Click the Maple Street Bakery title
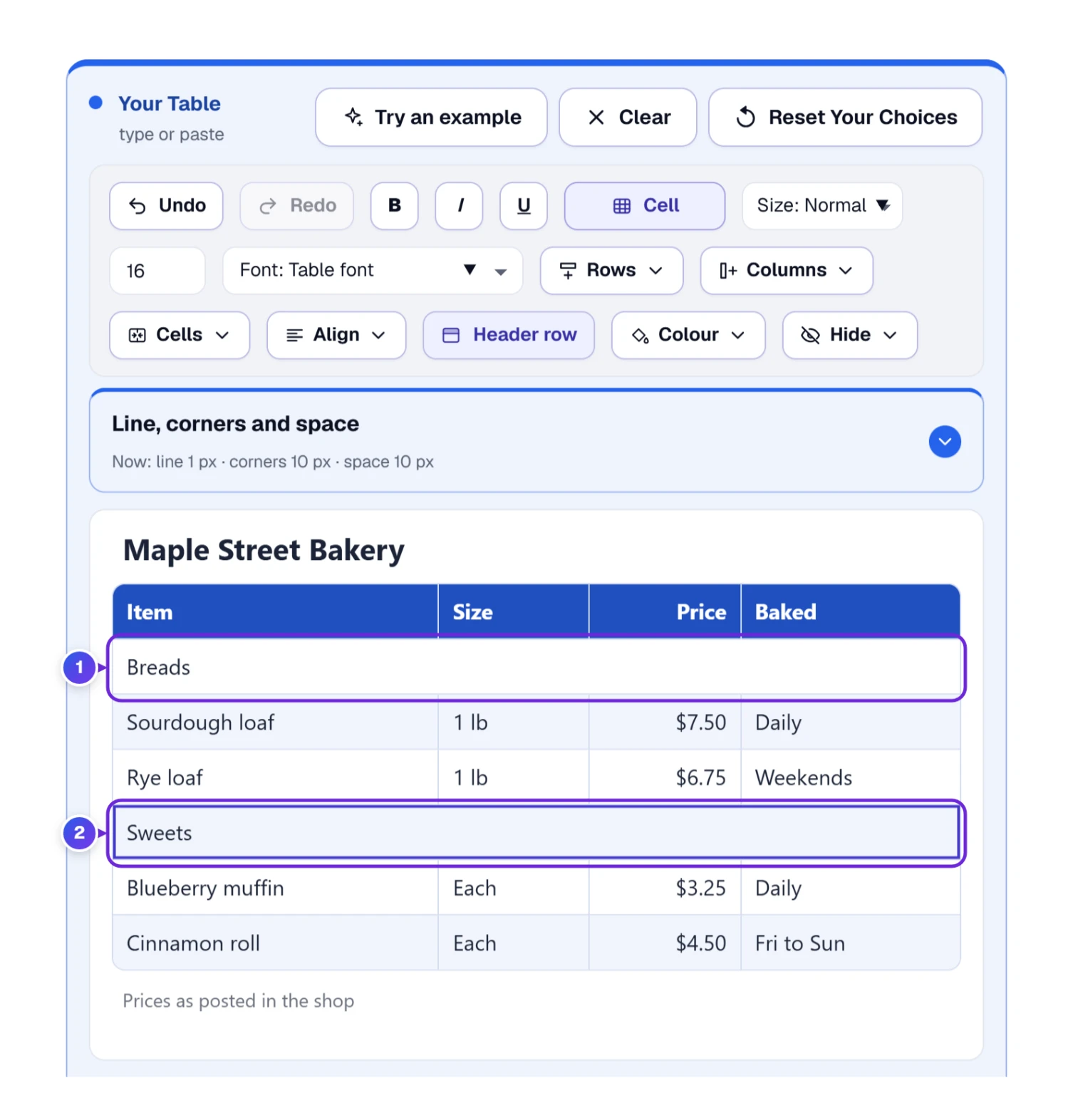The image size is (1073, 1120). [264, 551]
